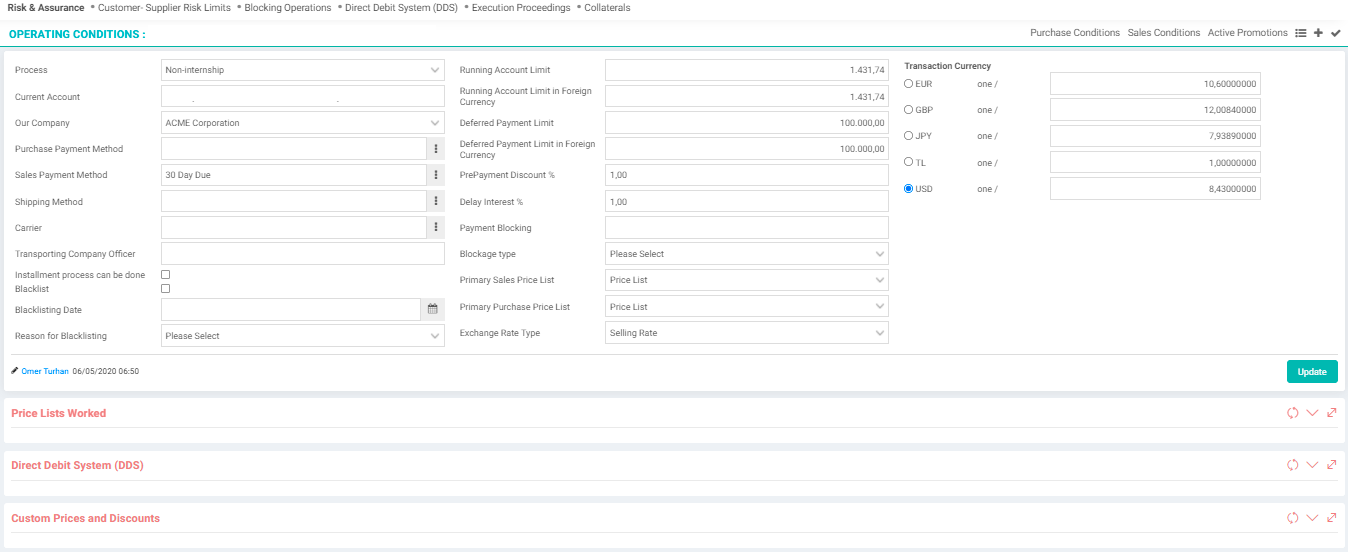The width and height of the screenshot is (1348, 552).
Task: Open Collaterals tab
Action: click(607, 7)
